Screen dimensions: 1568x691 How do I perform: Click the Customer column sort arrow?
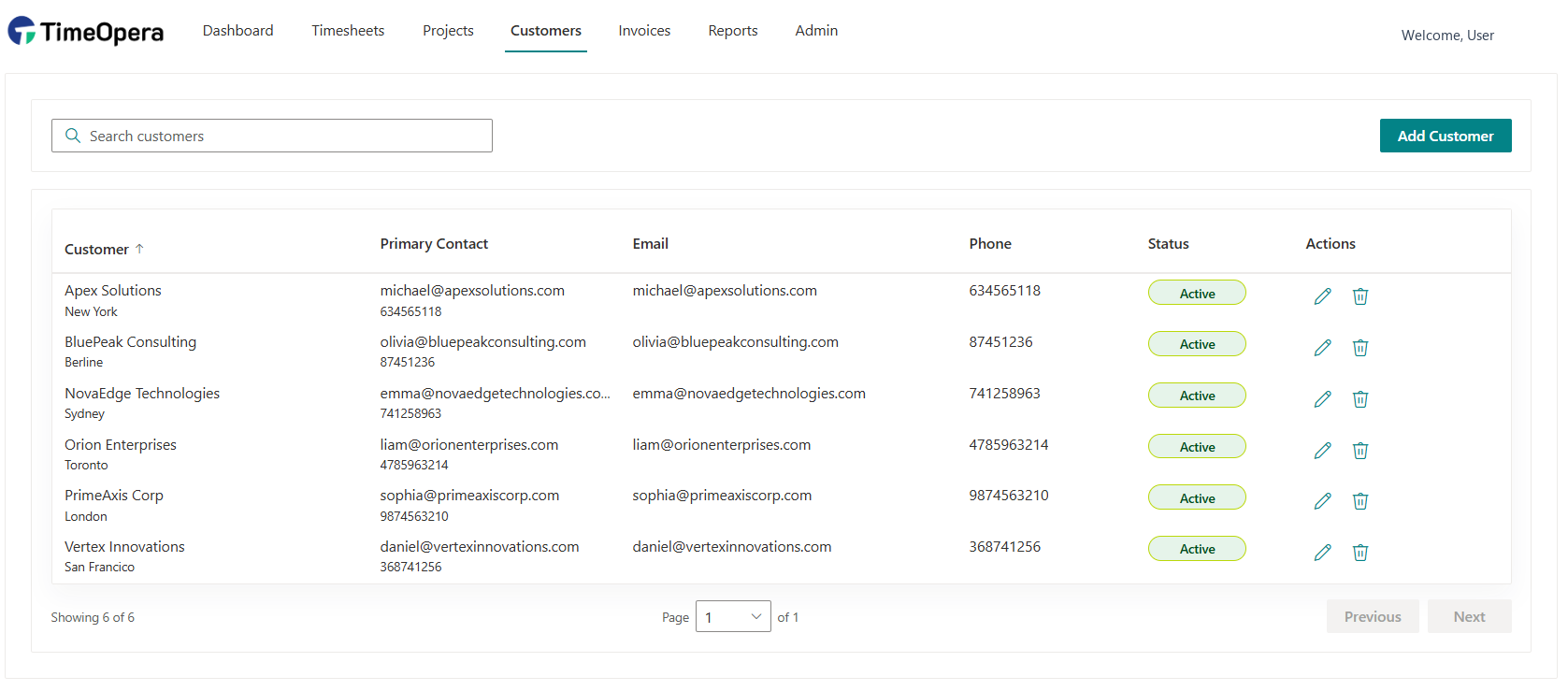coord(139,249)
